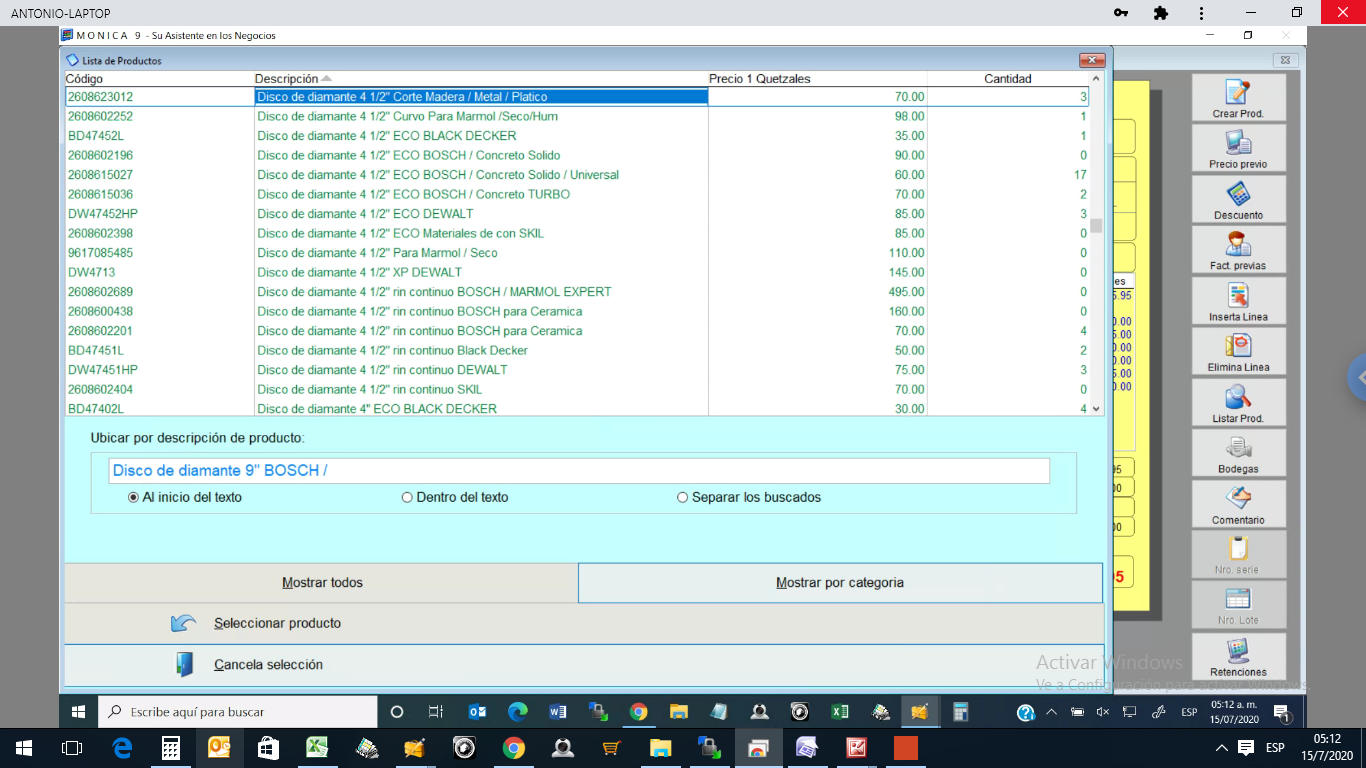This screenshot has height=768, width=1366.
Task: Click scroll-up arrow of product list
Action: click(1096, 78)
